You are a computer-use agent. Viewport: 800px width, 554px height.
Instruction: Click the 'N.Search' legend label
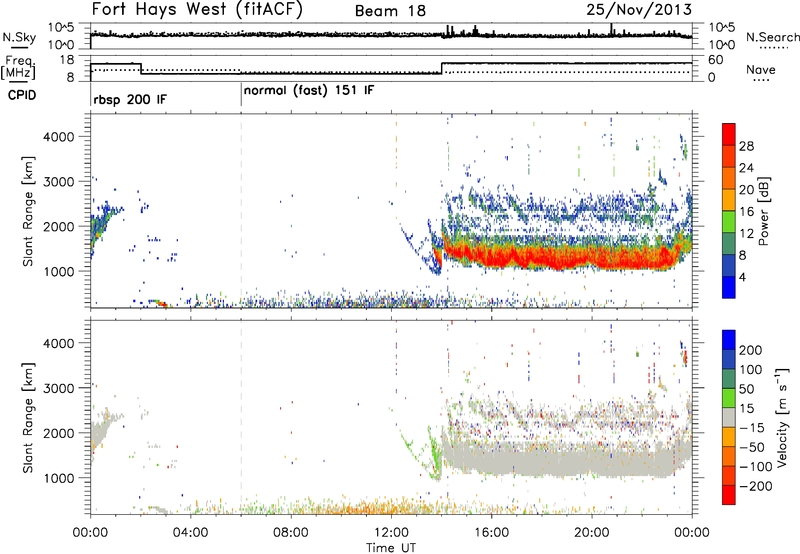(x=773, y=37)
